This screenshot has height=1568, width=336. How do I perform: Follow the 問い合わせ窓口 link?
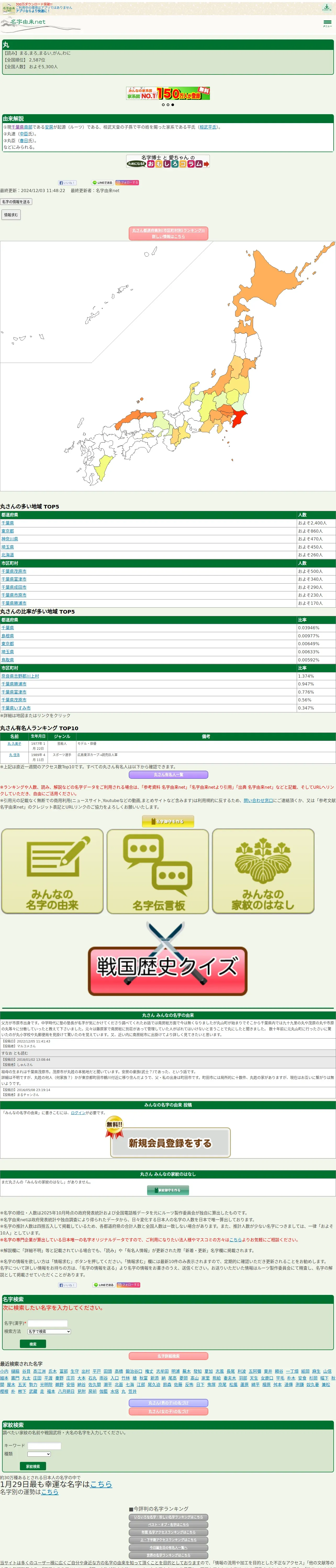[258, 800]
